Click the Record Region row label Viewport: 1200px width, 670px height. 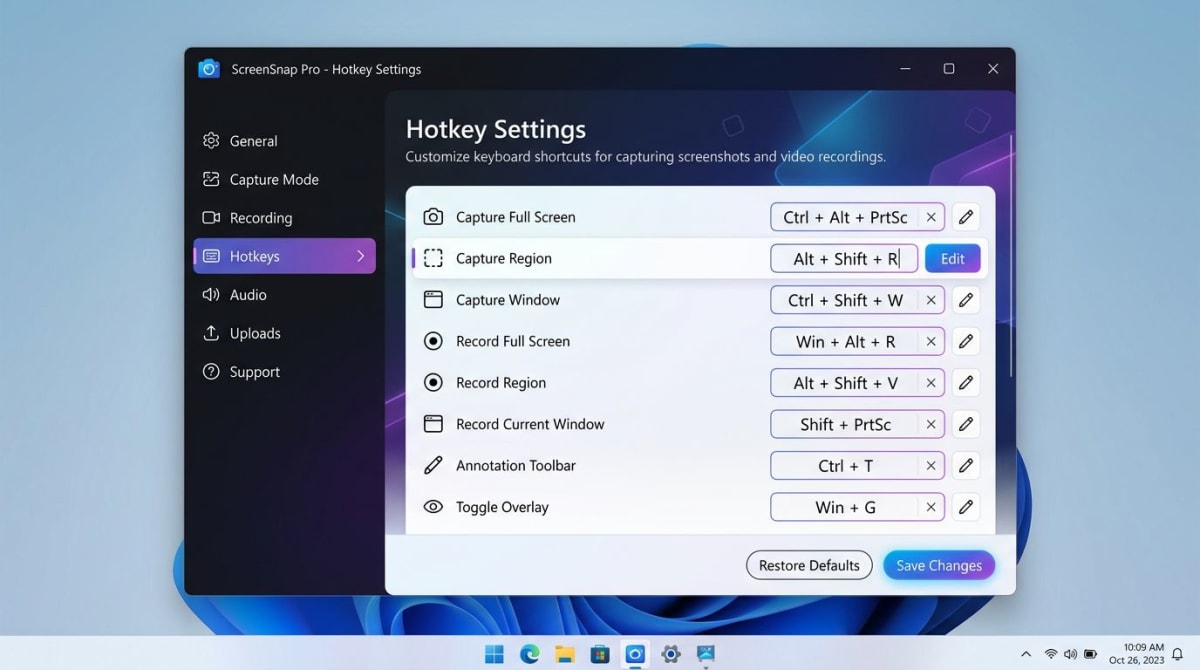[501, 383]
